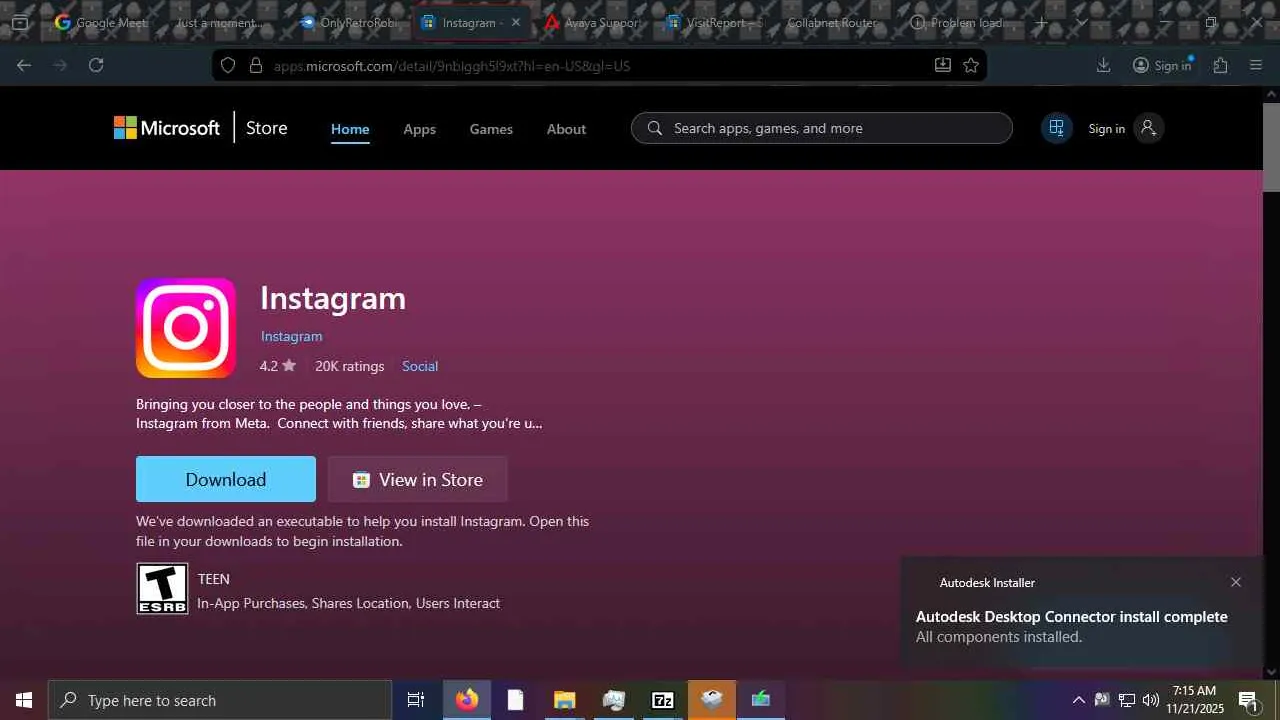1280x720 pixels.
Task: Open the browser extensions menu
Action: point(1220,65)
